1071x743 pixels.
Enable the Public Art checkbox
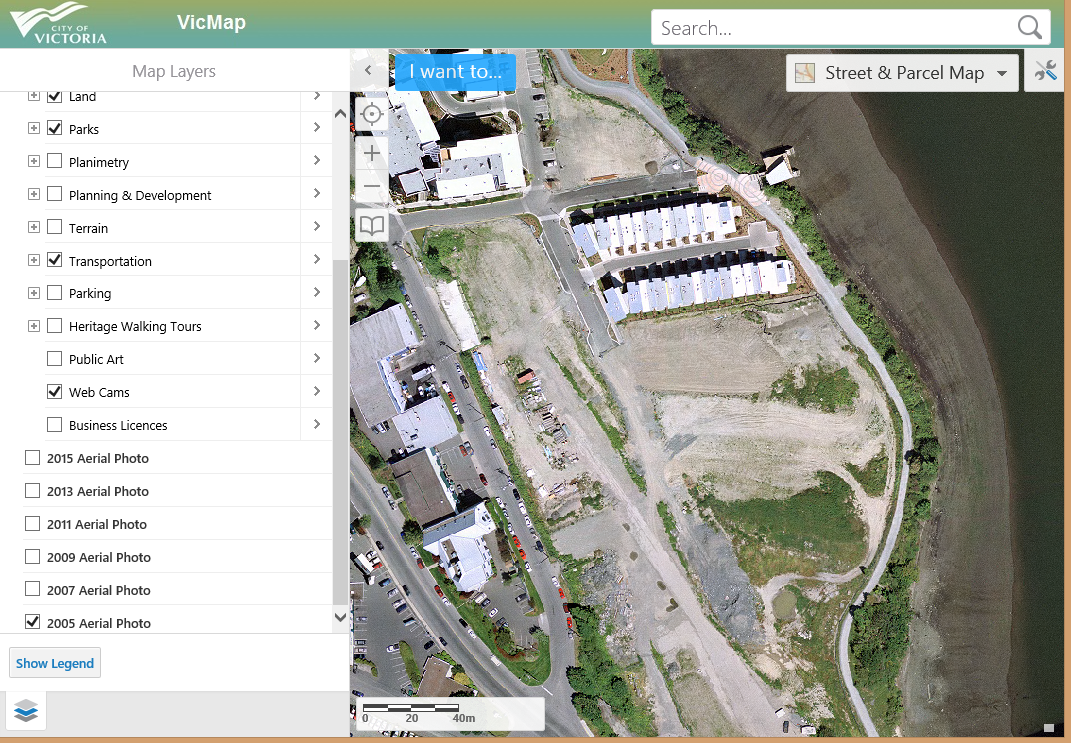(x=55, y=359)
